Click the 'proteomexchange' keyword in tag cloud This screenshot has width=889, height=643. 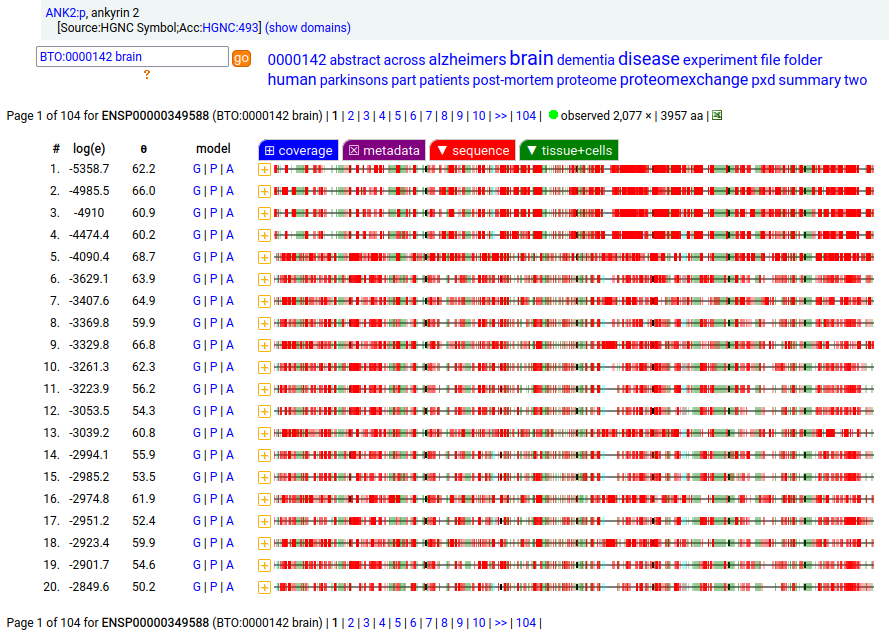[x=684, y=80]
